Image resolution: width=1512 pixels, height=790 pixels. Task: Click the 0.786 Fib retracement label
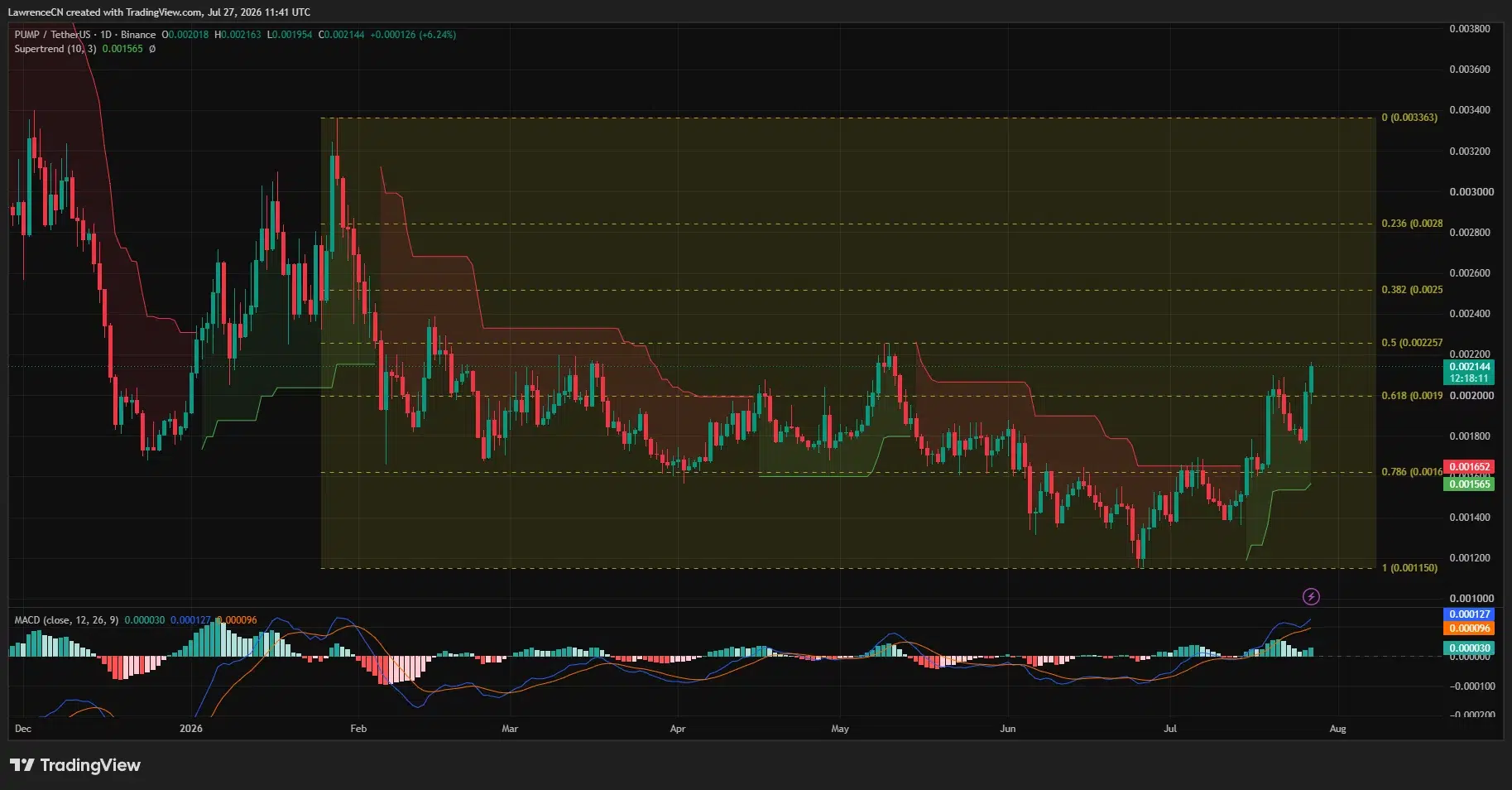(1412, 472)
